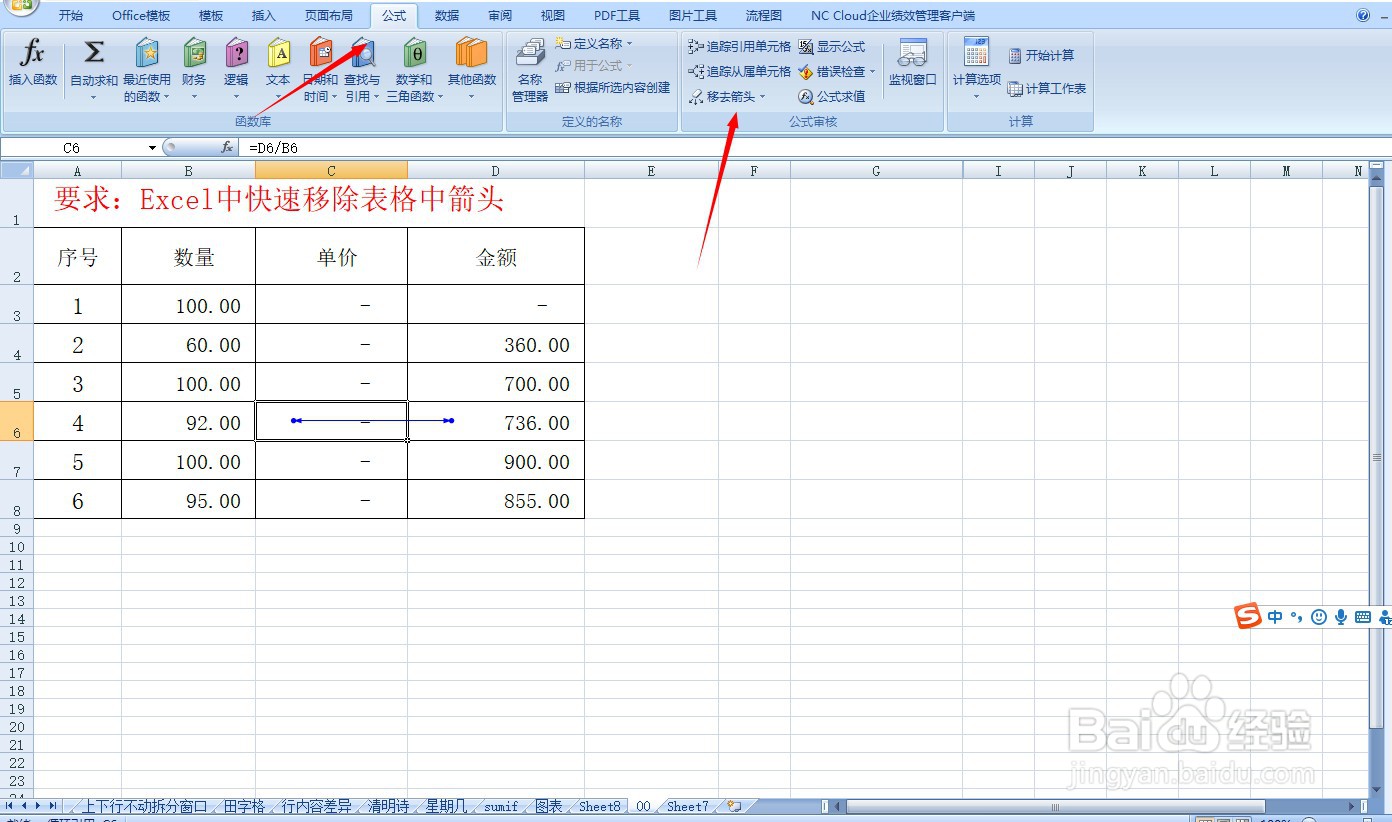Toggle the IME soft keyboard icon
1392x822 pixels.
(1362, 617)
